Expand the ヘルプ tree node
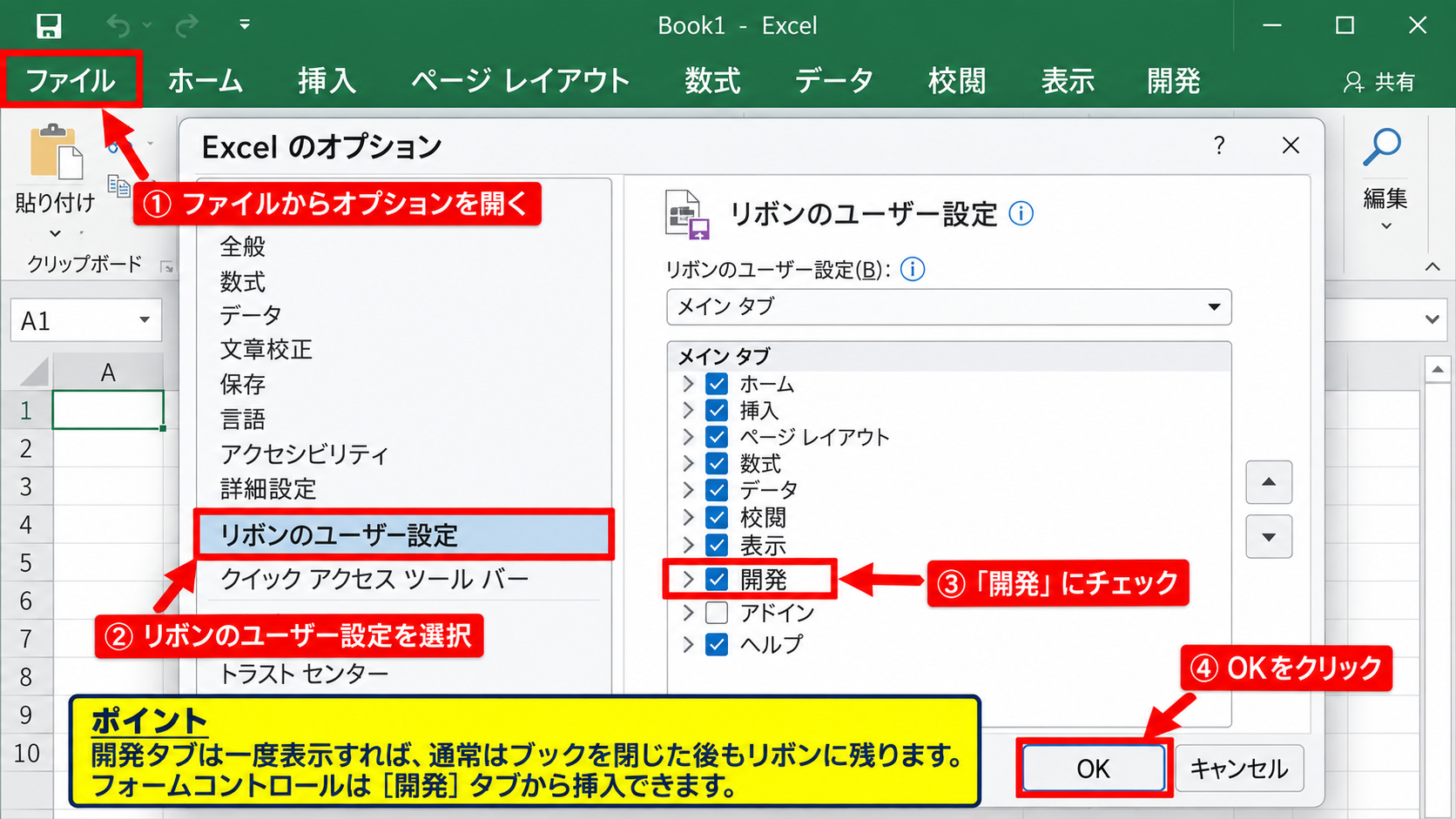Image resolution: width=1456 pixels, height=819 pixels. (x=688, y=644)
